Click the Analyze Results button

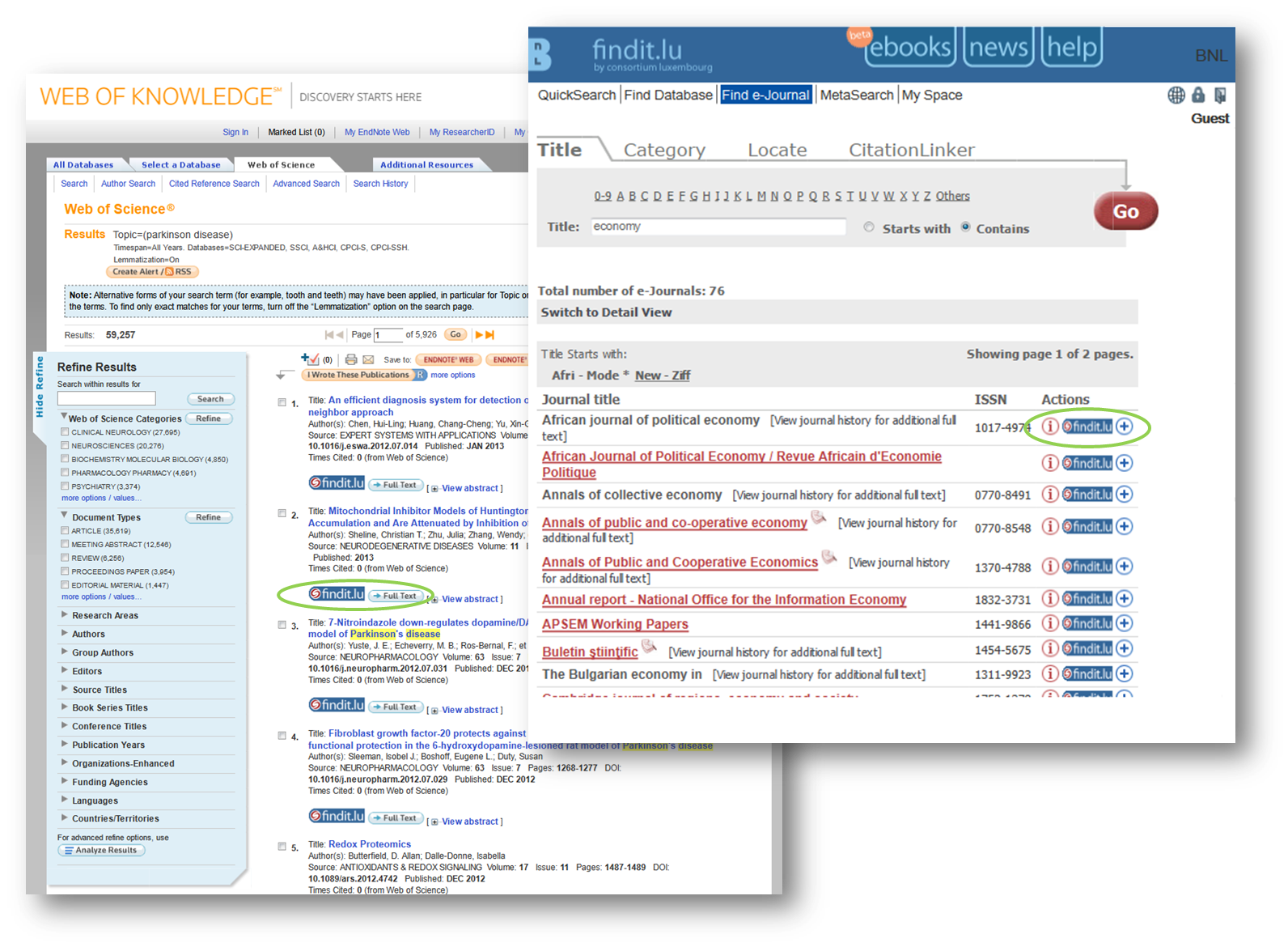coord(102,850)
